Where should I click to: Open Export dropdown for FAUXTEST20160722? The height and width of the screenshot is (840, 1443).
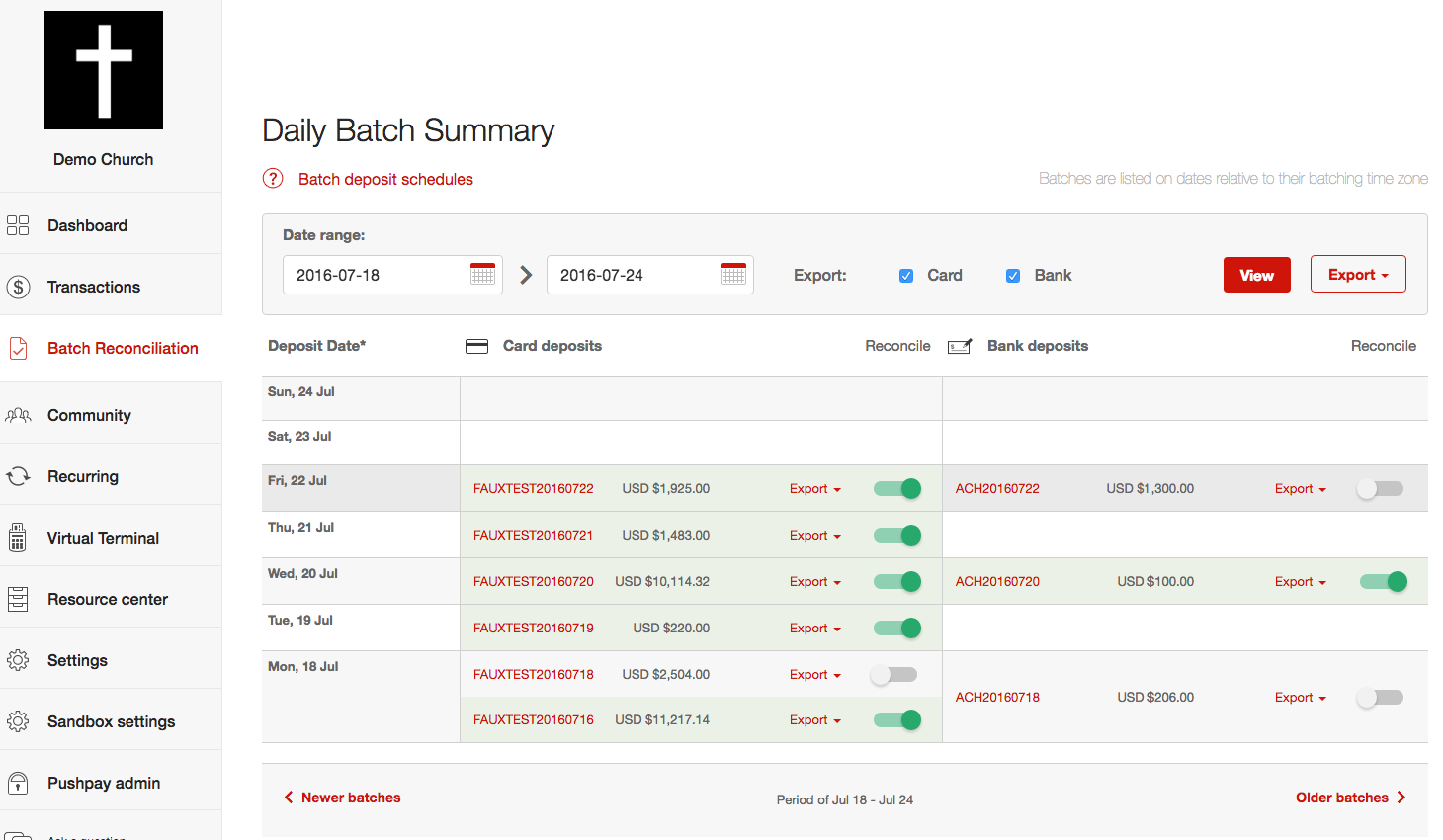pyautogui.click(x=814, y=488)
